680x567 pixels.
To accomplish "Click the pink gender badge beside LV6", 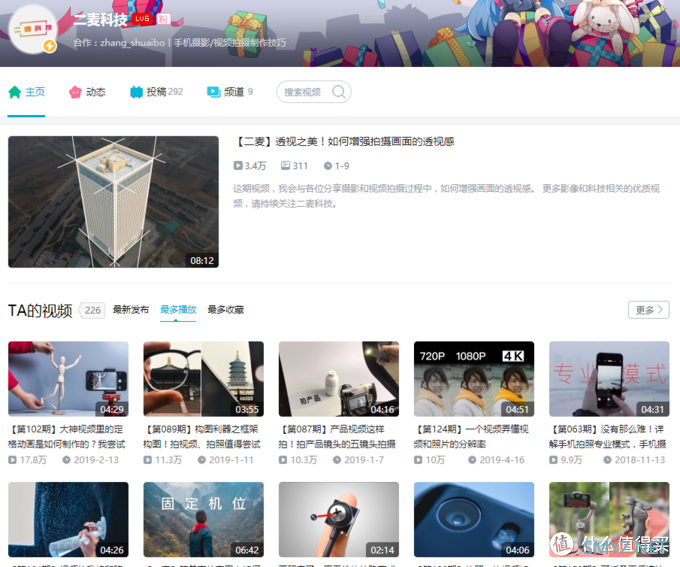I will tap(164, 19).
